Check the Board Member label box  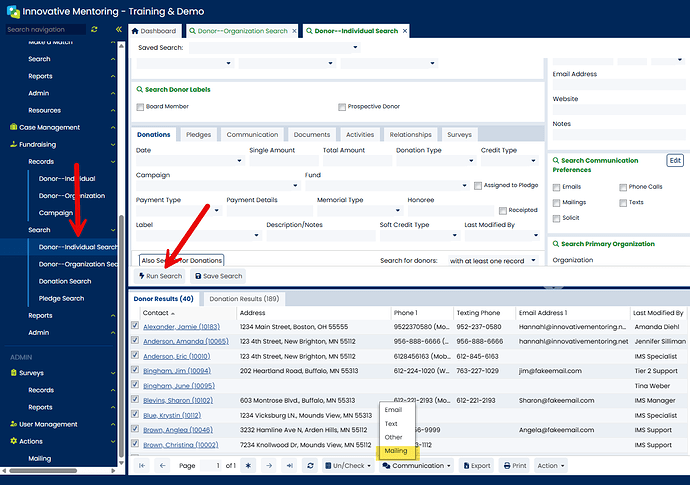tap(140, 107)
